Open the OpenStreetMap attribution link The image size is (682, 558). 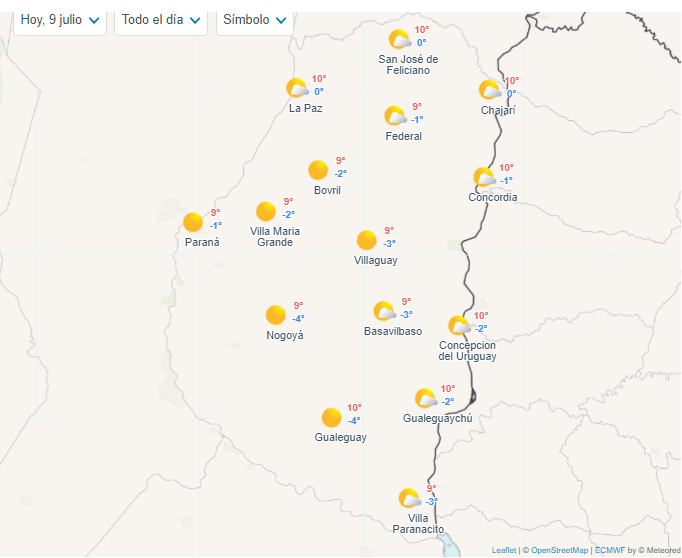(x=559, y=550)
